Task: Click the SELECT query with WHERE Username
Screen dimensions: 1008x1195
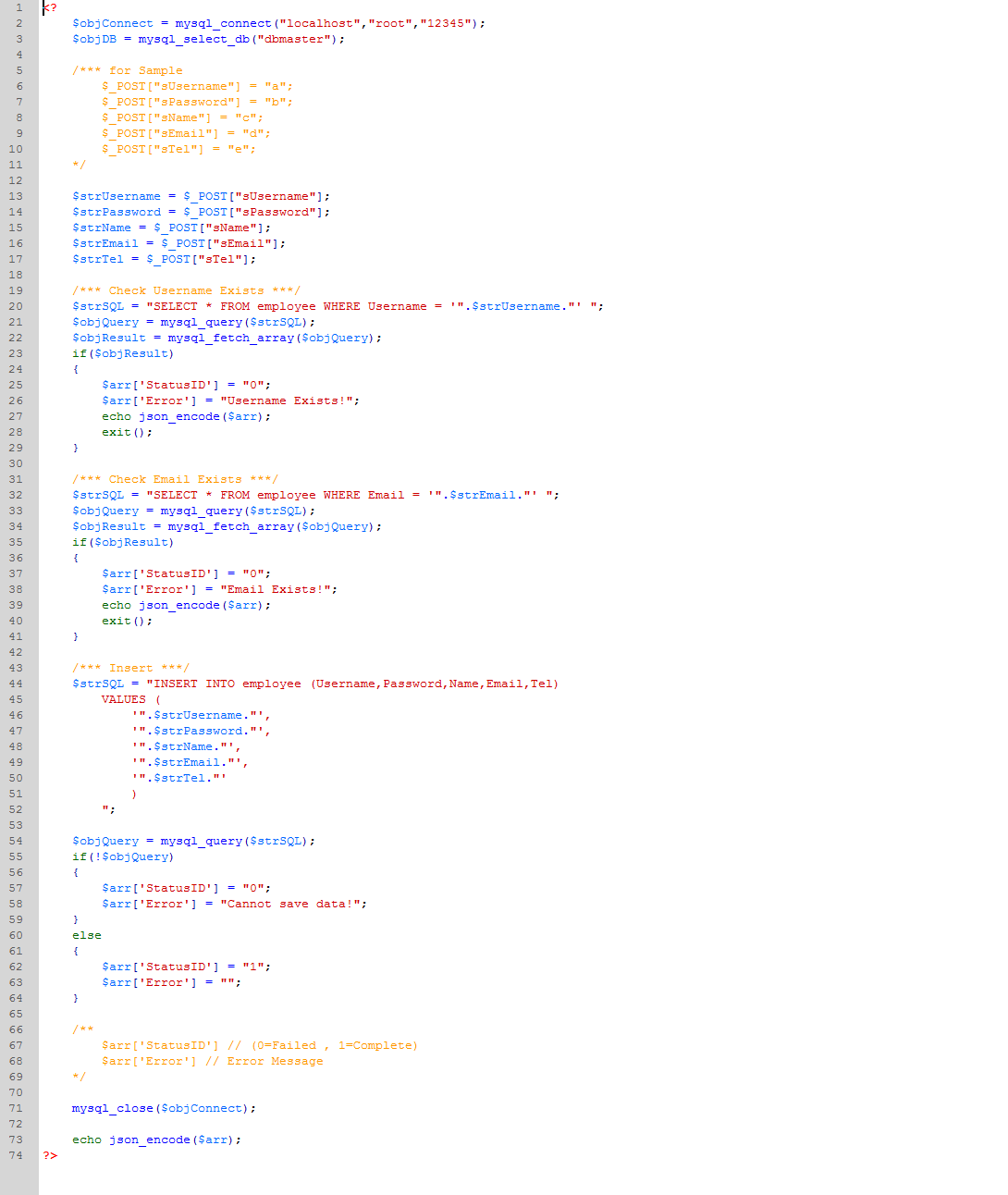Action: (x=338, y=306)
